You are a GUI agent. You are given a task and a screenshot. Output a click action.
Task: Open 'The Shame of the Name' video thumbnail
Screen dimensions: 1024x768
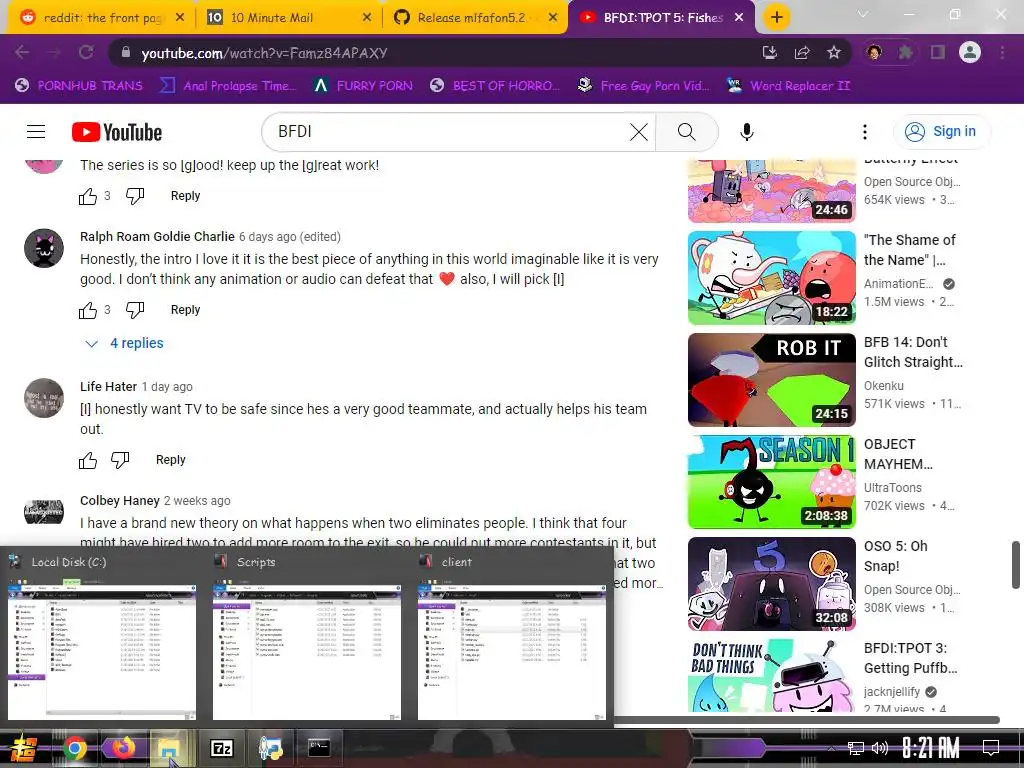pyautogui.click(x=771, y=278)
